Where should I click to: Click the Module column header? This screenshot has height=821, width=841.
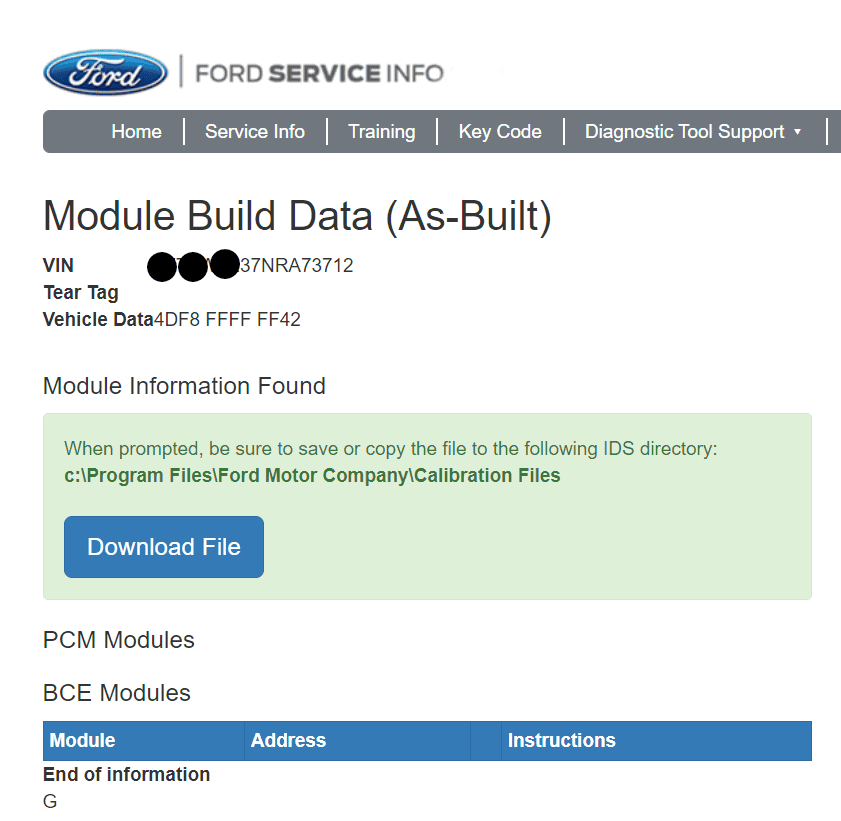click(83, 741)
